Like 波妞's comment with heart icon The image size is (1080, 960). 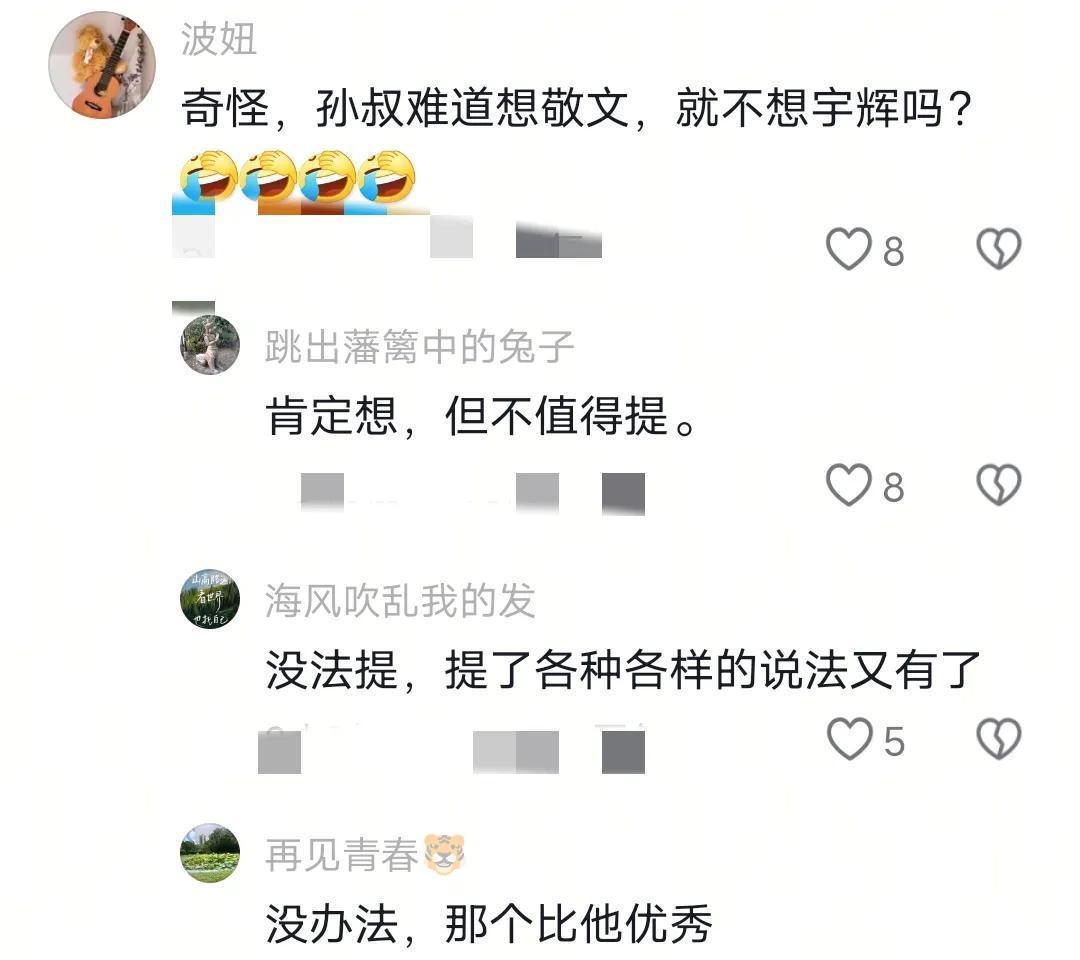[x=849, y=249]
